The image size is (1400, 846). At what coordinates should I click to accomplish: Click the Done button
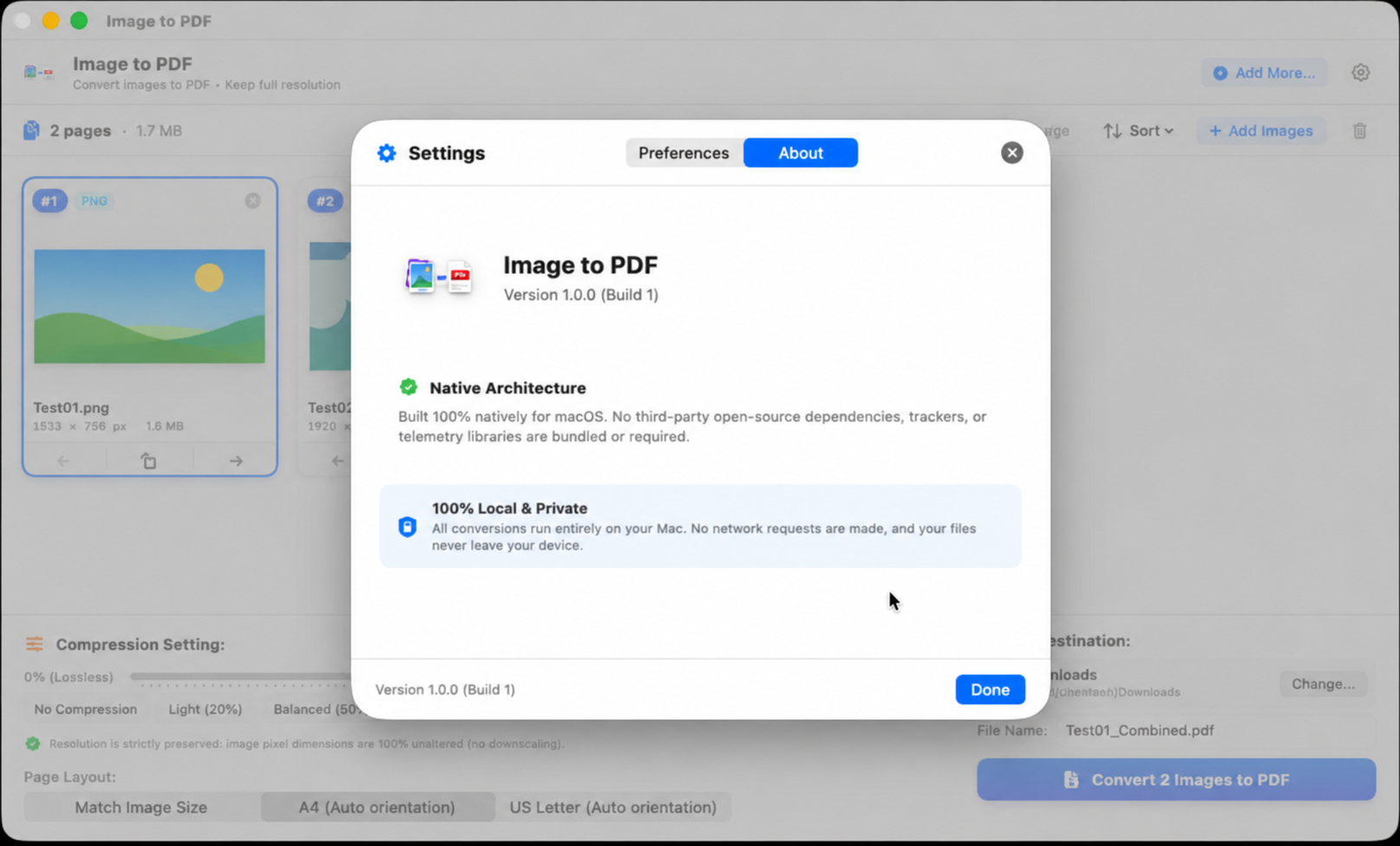[990, 690]
